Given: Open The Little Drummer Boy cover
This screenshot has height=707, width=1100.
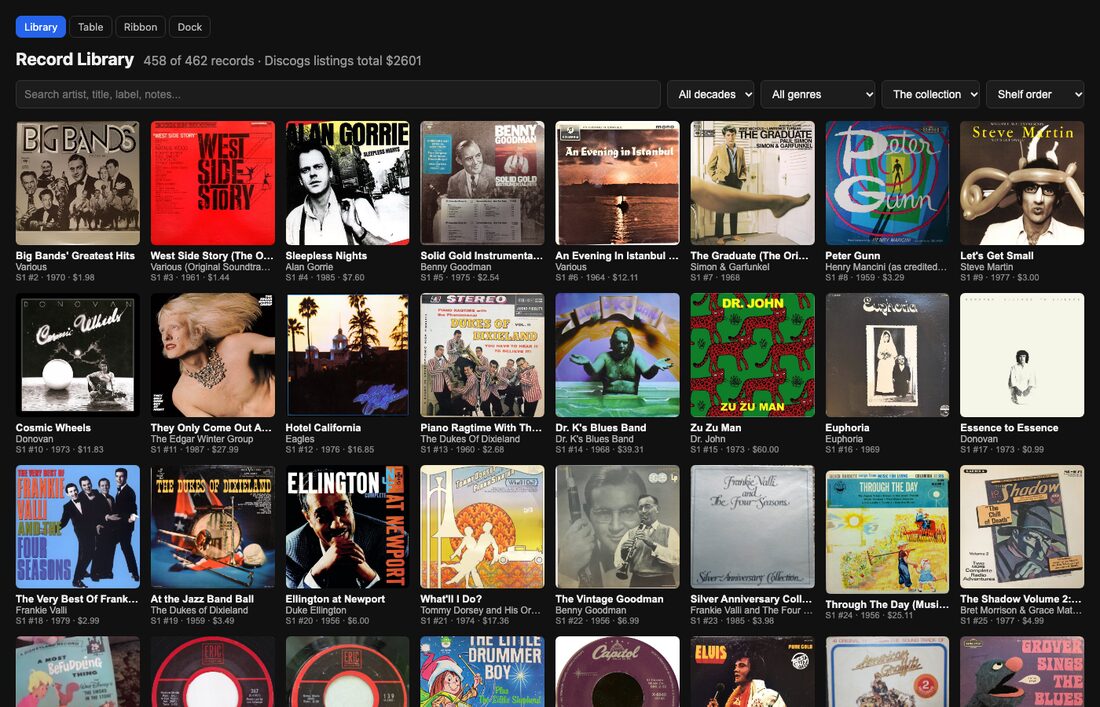Looking at the screenshot, I should click(483, 671).
